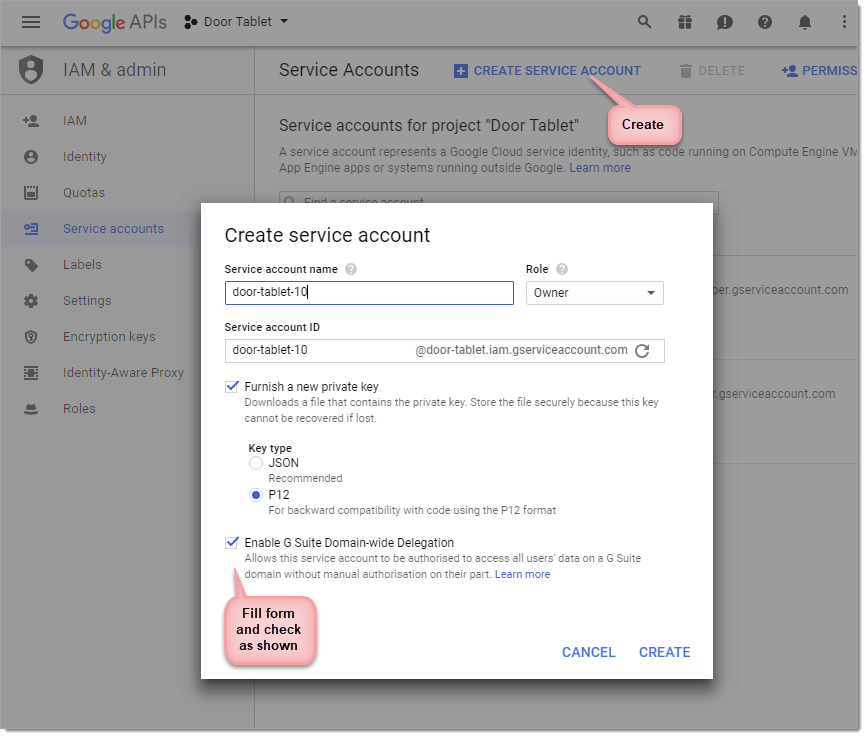This screenshot has height=737, width=866.
Task: Click help icon next to Role
Action: pos(562,270)
